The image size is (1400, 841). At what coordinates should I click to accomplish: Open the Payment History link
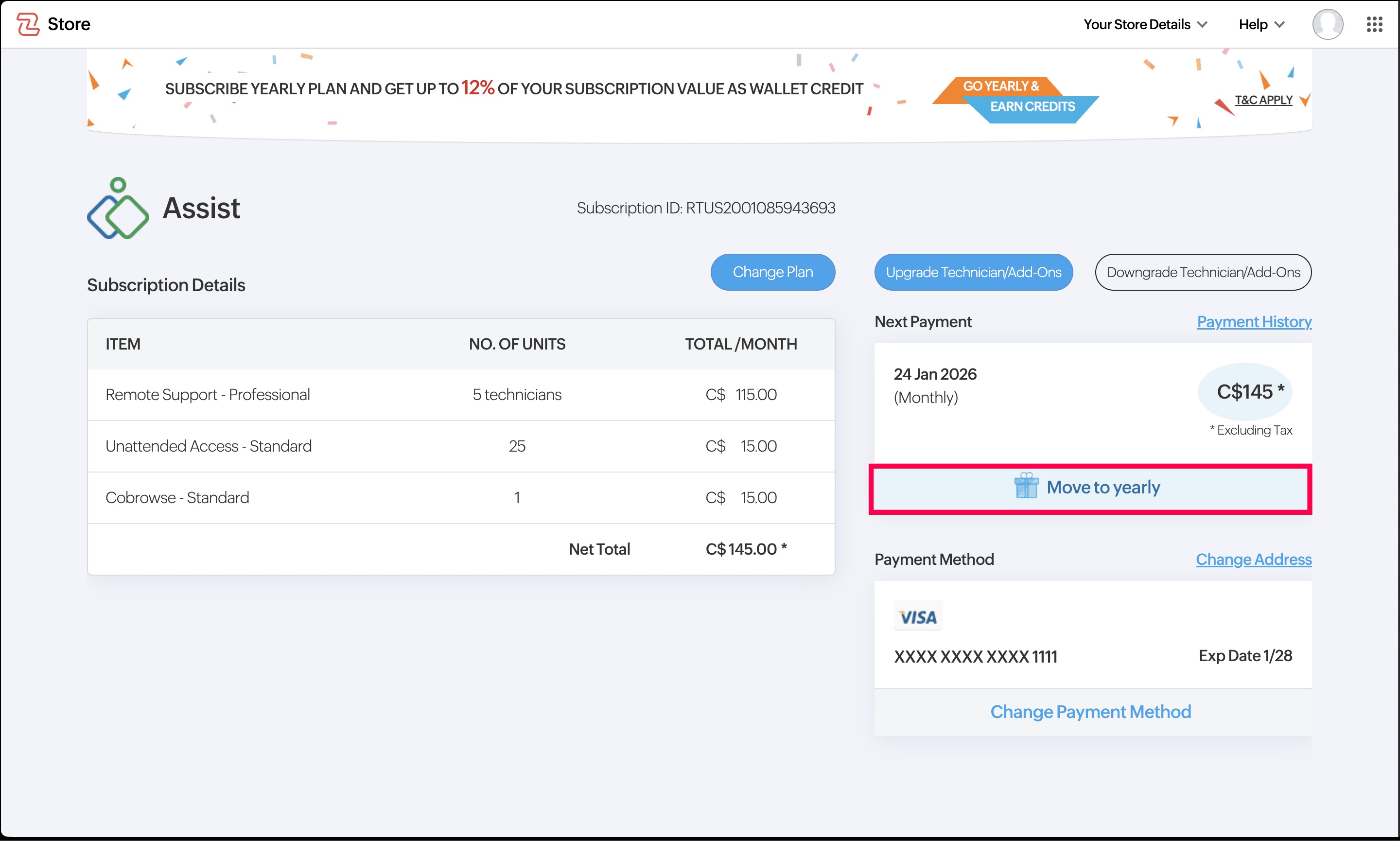(1254, 321)
